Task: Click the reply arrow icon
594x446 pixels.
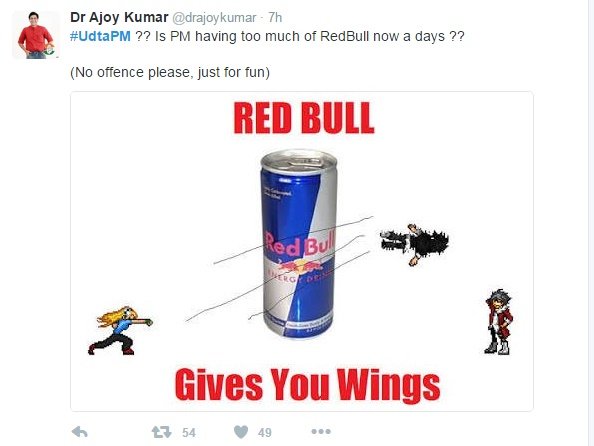Action: [80, 432]
